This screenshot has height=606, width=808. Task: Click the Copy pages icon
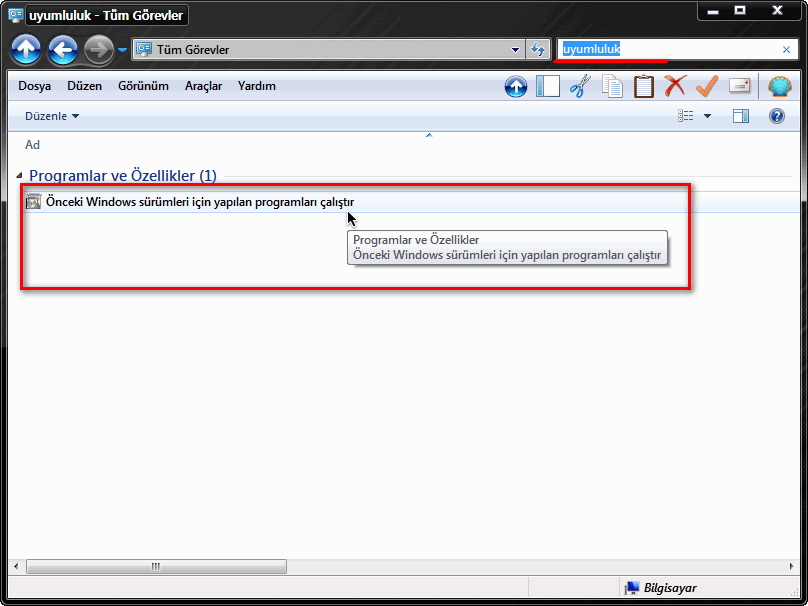coord(612,86)
